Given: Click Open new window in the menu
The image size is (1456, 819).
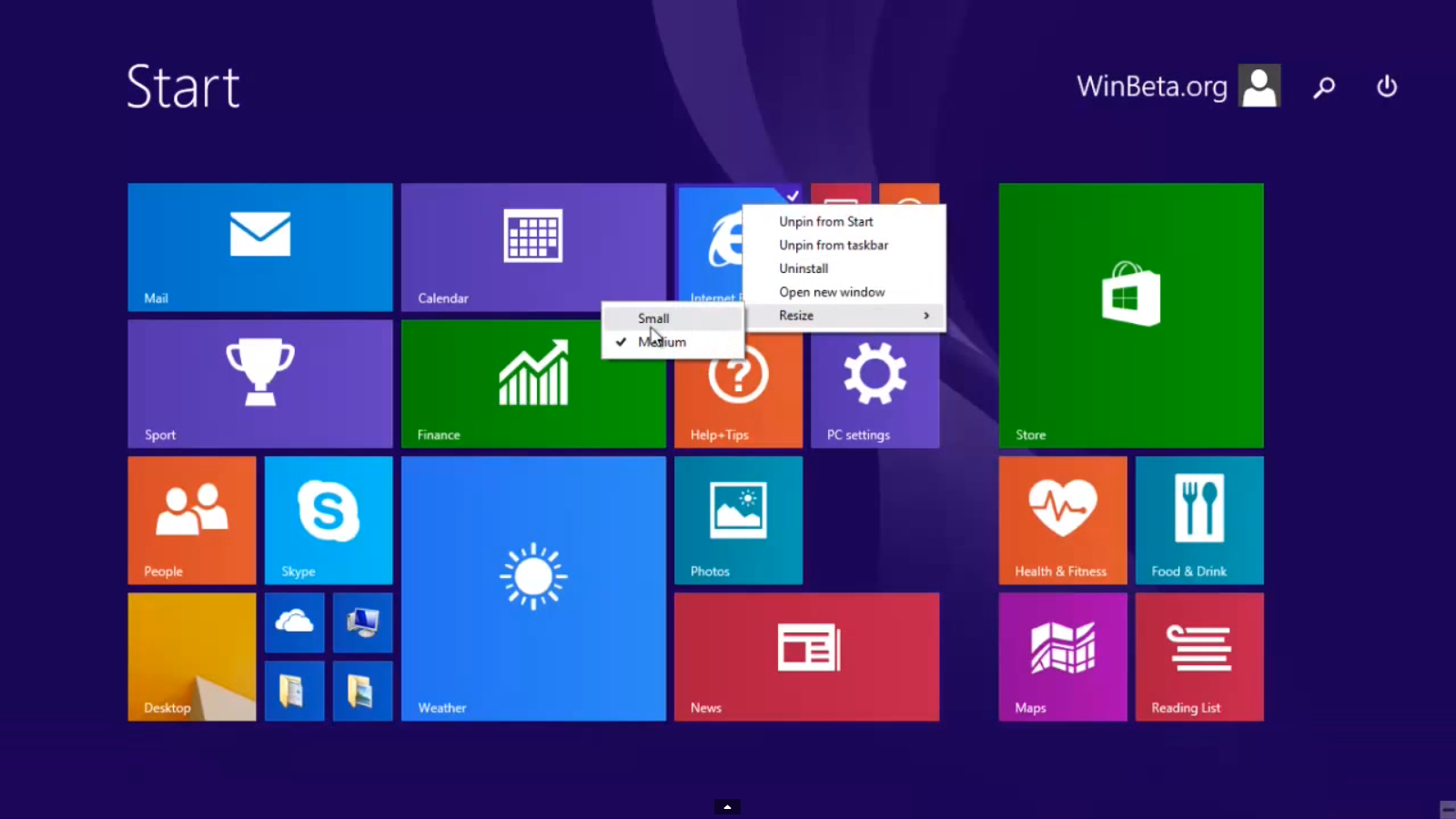Looking at the screenshot, I should point(832,292).
